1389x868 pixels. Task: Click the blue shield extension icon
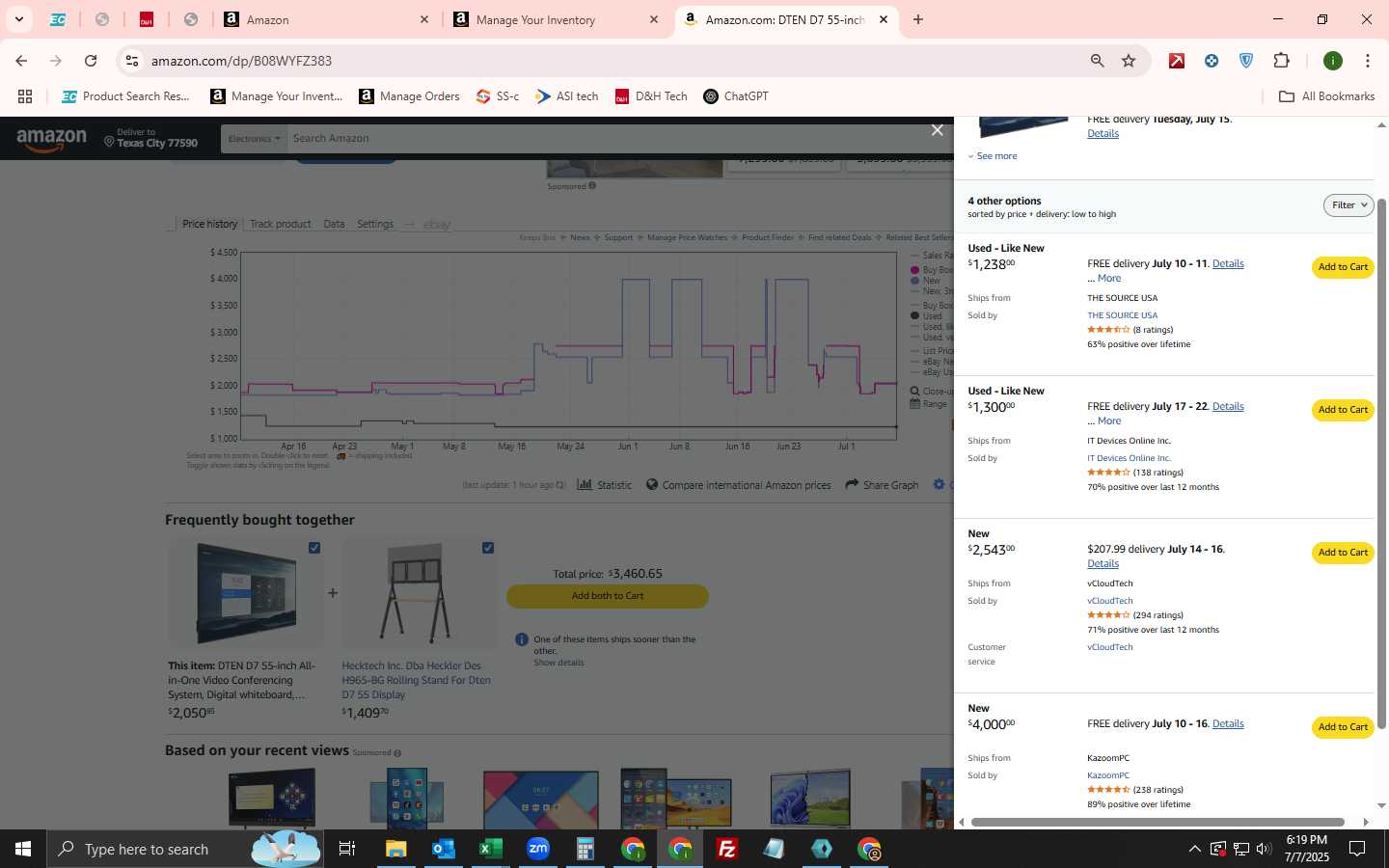coord(1246,61)
